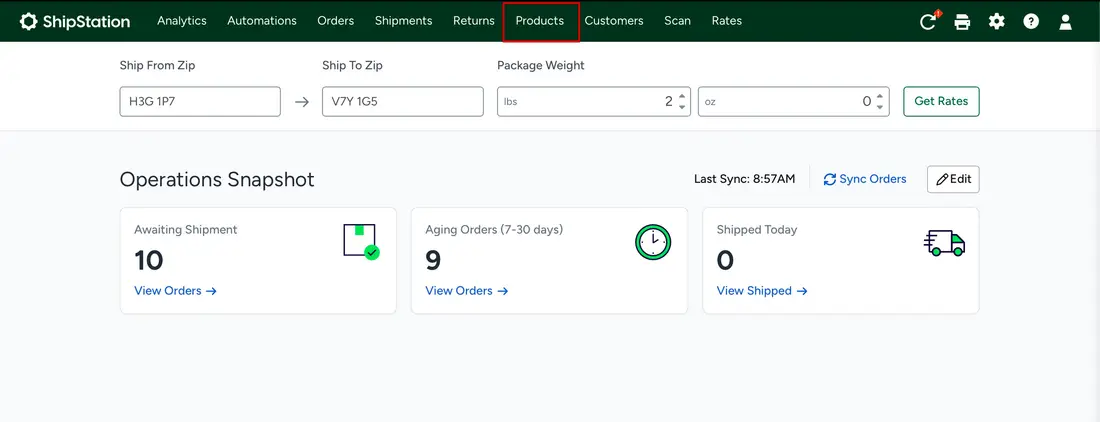Image resolution: width=1100 pixels, height=422 pixels.
Task: Click the Awaiting Shipment box icon
Action: click(x=361, y=241)
